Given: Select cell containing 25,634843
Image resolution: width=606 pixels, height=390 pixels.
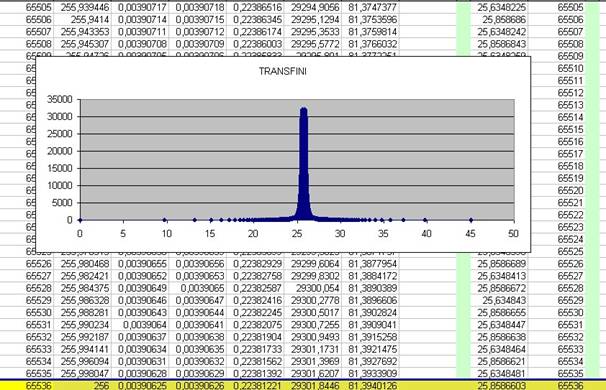Looking at the screenshot, I should click(499, 300).
